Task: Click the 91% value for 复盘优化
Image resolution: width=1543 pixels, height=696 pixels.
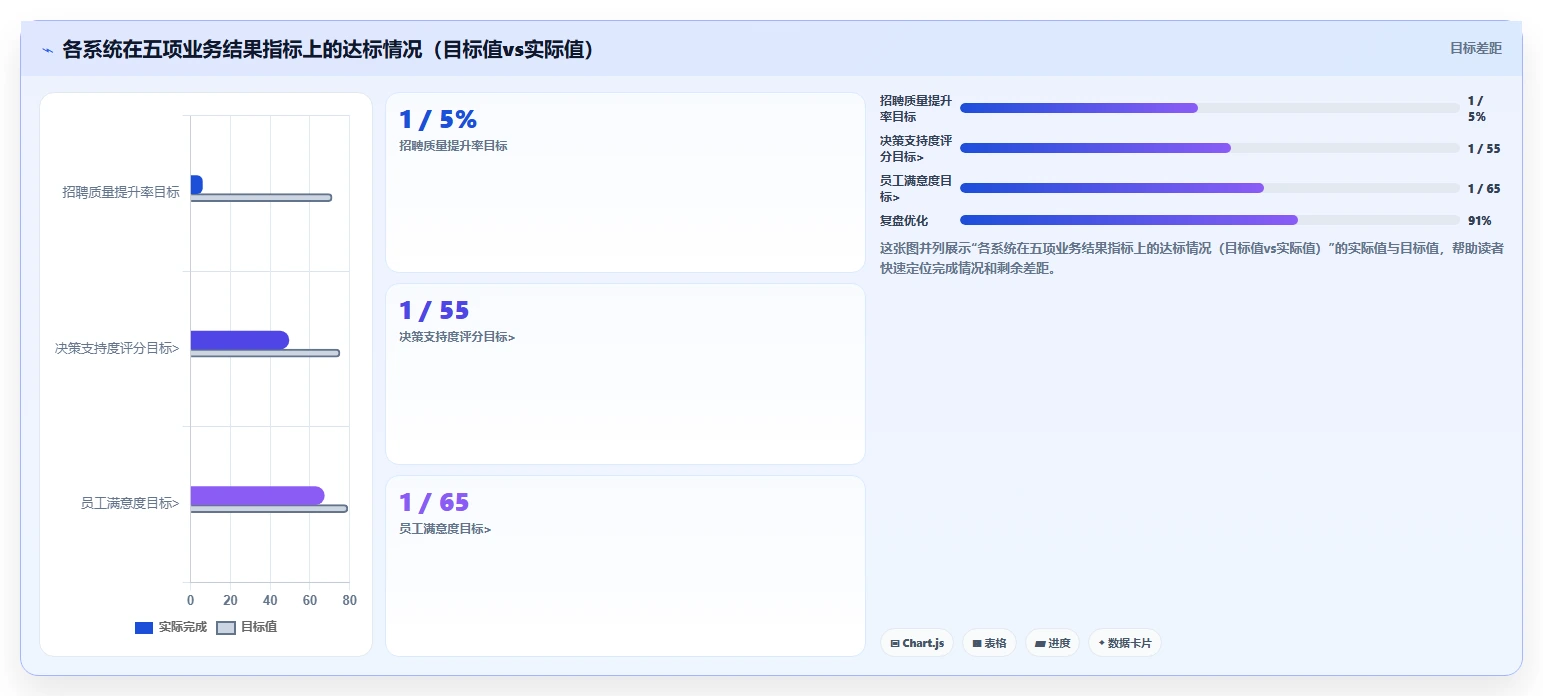Action: (x=1480, y=221)
